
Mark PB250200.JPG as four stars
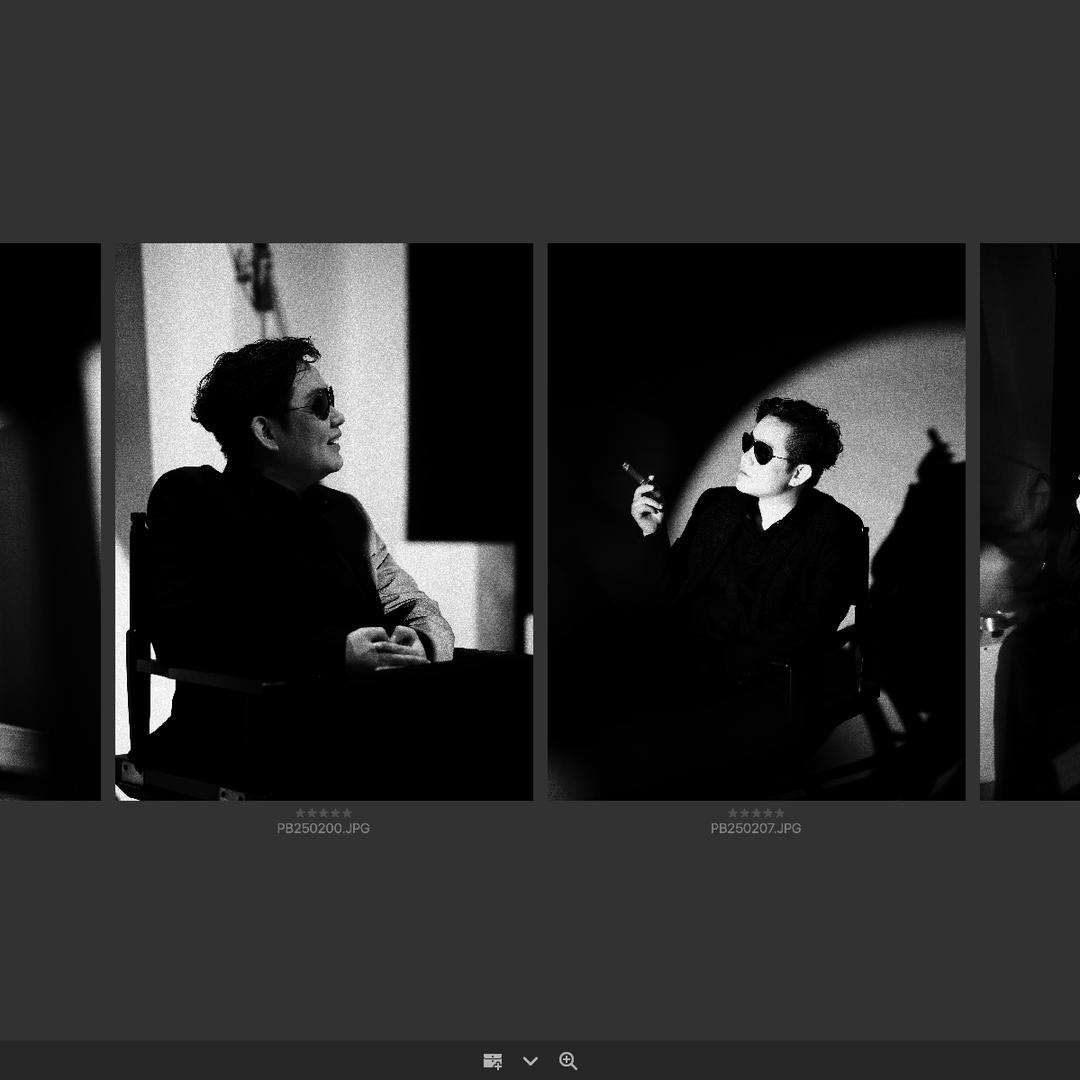tap(335, 813)
